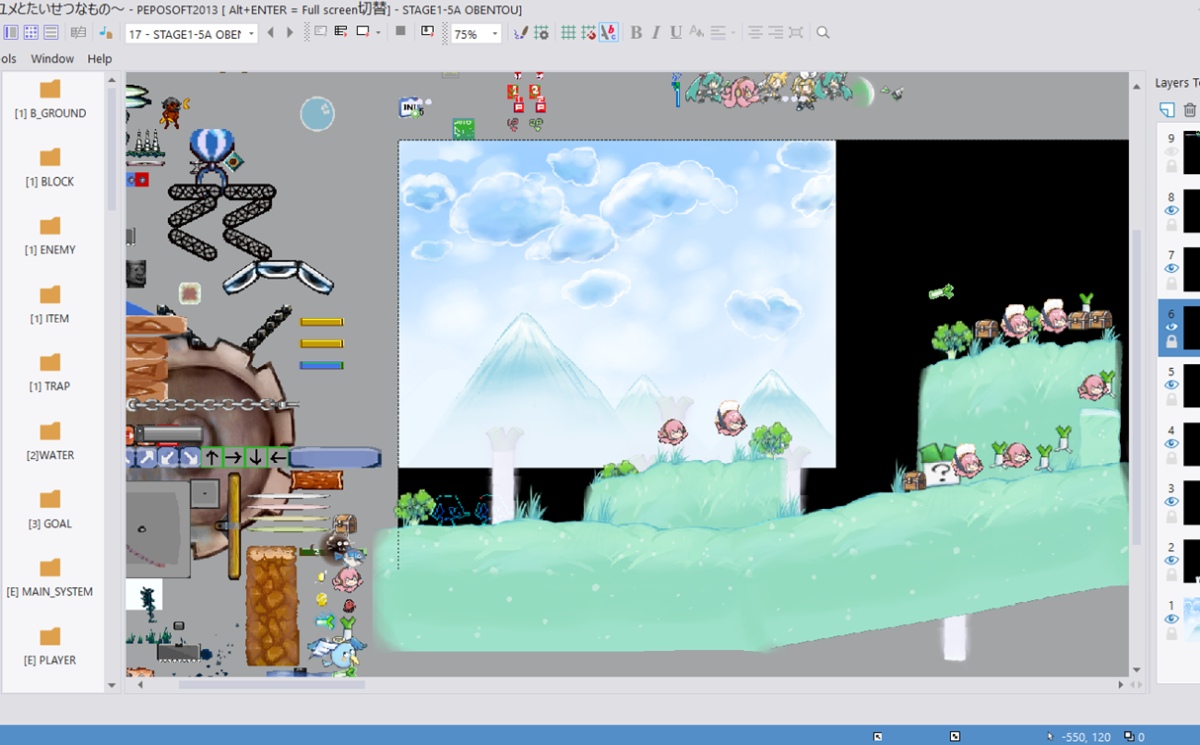Click the magnifying glass zoom icon

[x=823, y=33]
